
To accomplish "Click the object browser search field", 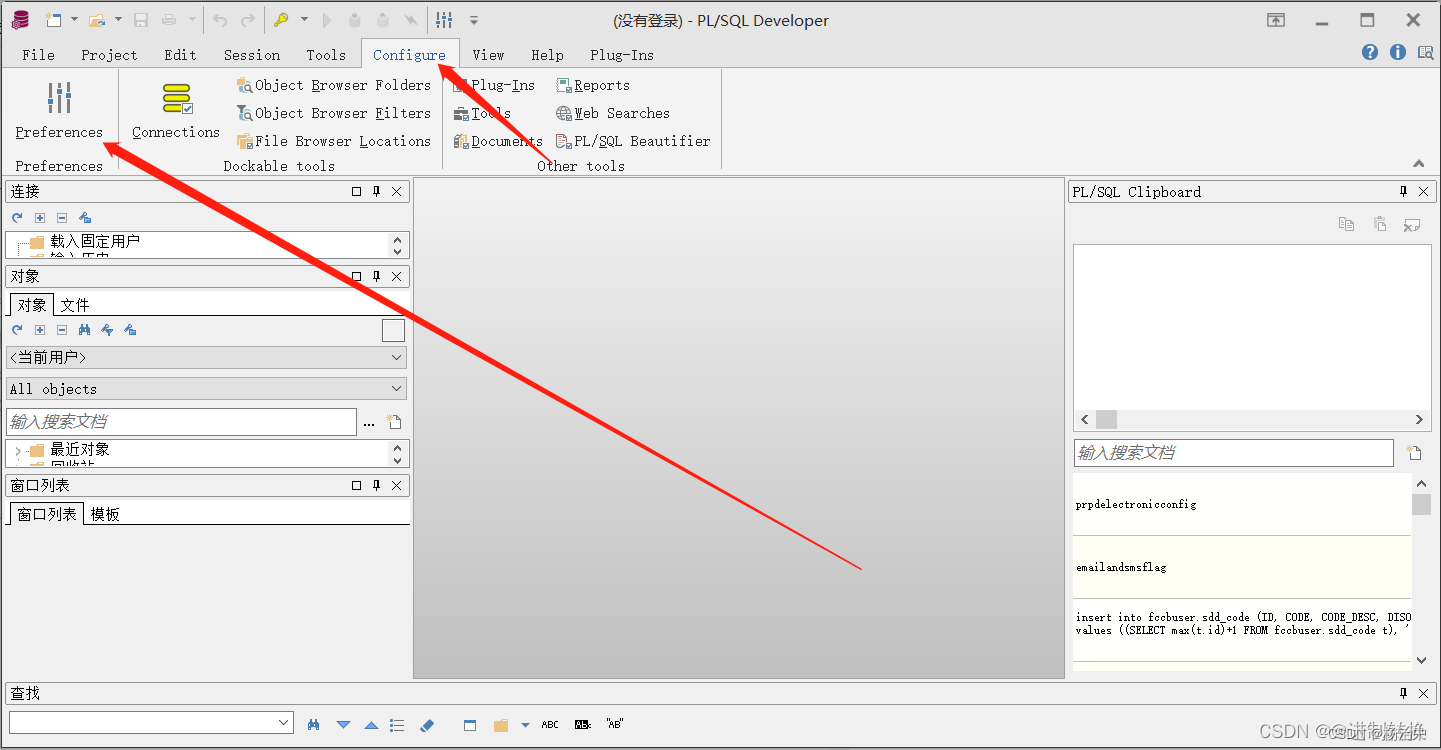I will 181,422.
